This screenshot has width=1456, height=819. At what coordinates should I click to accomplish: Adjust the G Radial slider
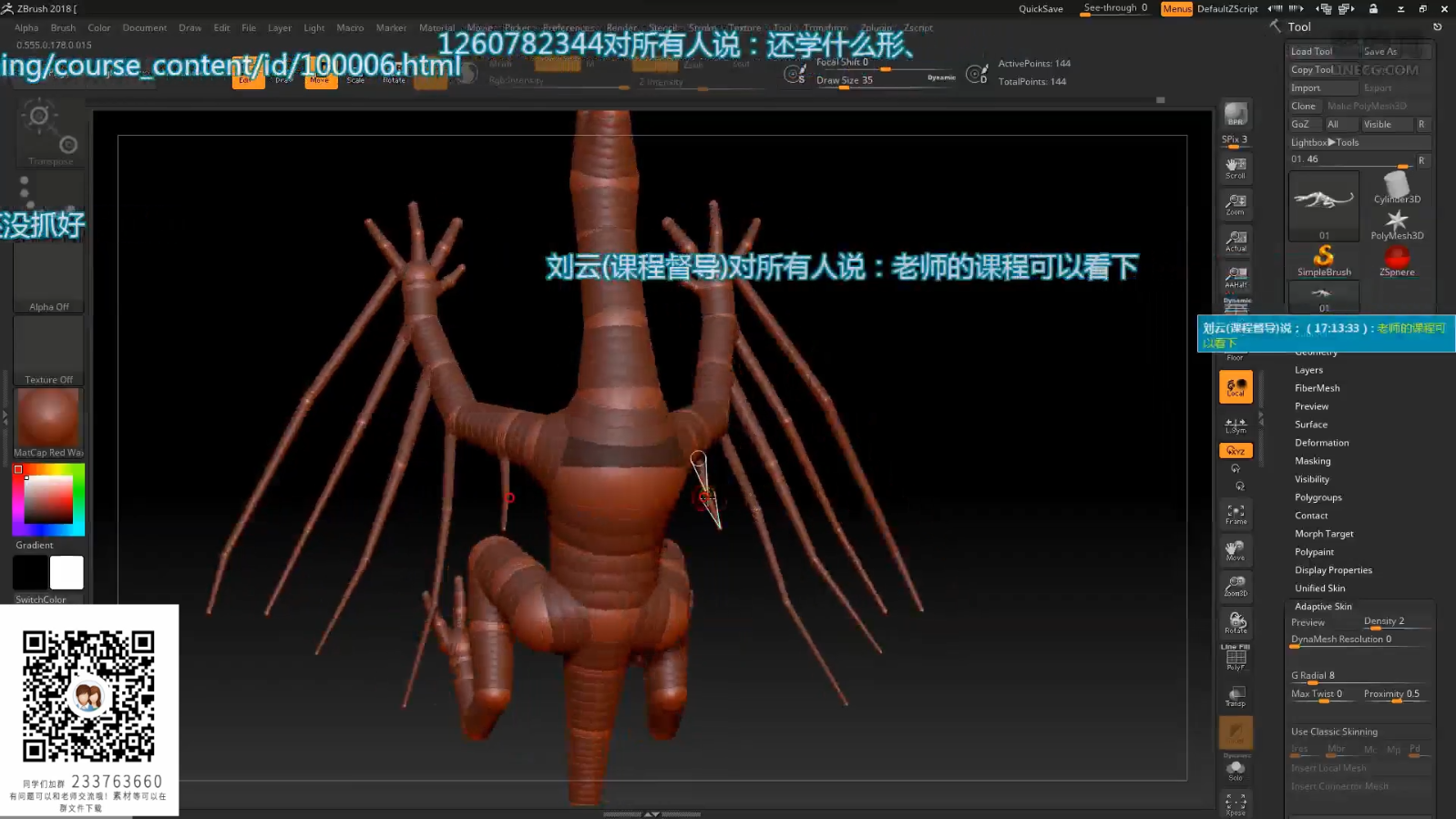(1359, 677)
